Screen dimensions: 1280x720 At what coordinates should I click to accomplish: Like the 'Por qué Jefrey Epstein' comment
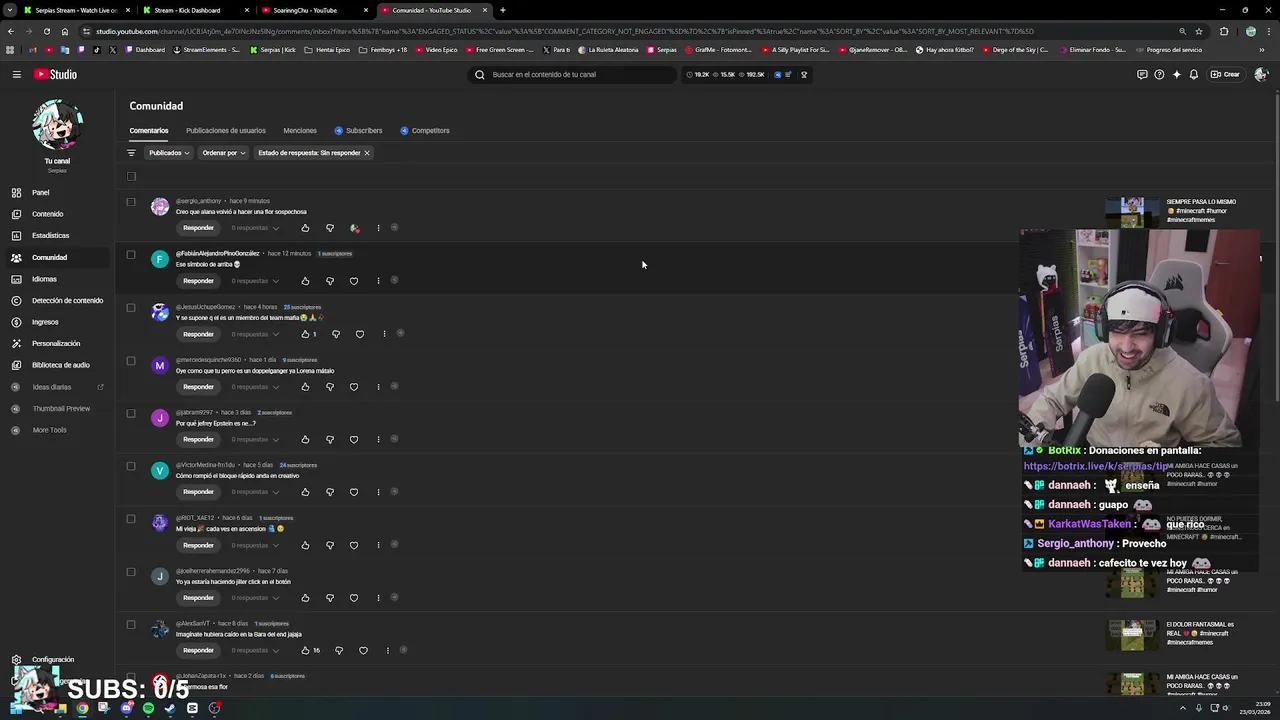pyautogui.click(x=305, y=439)
